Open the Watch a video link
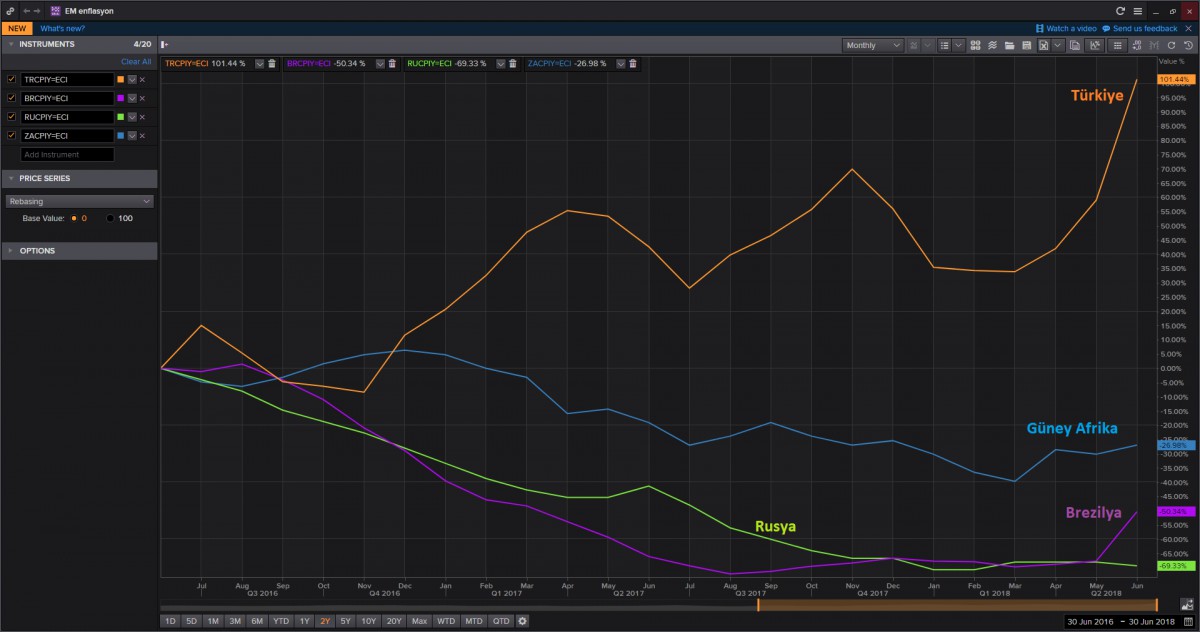The image size is (1200, 632). [x=1066, y=28]
